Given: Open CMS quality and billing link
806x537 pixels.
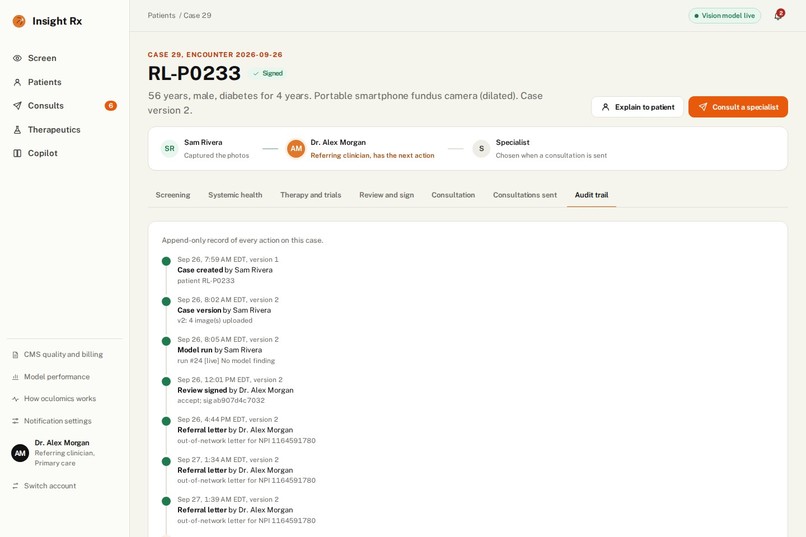Looking at the screenshot, I should (63, 355).
